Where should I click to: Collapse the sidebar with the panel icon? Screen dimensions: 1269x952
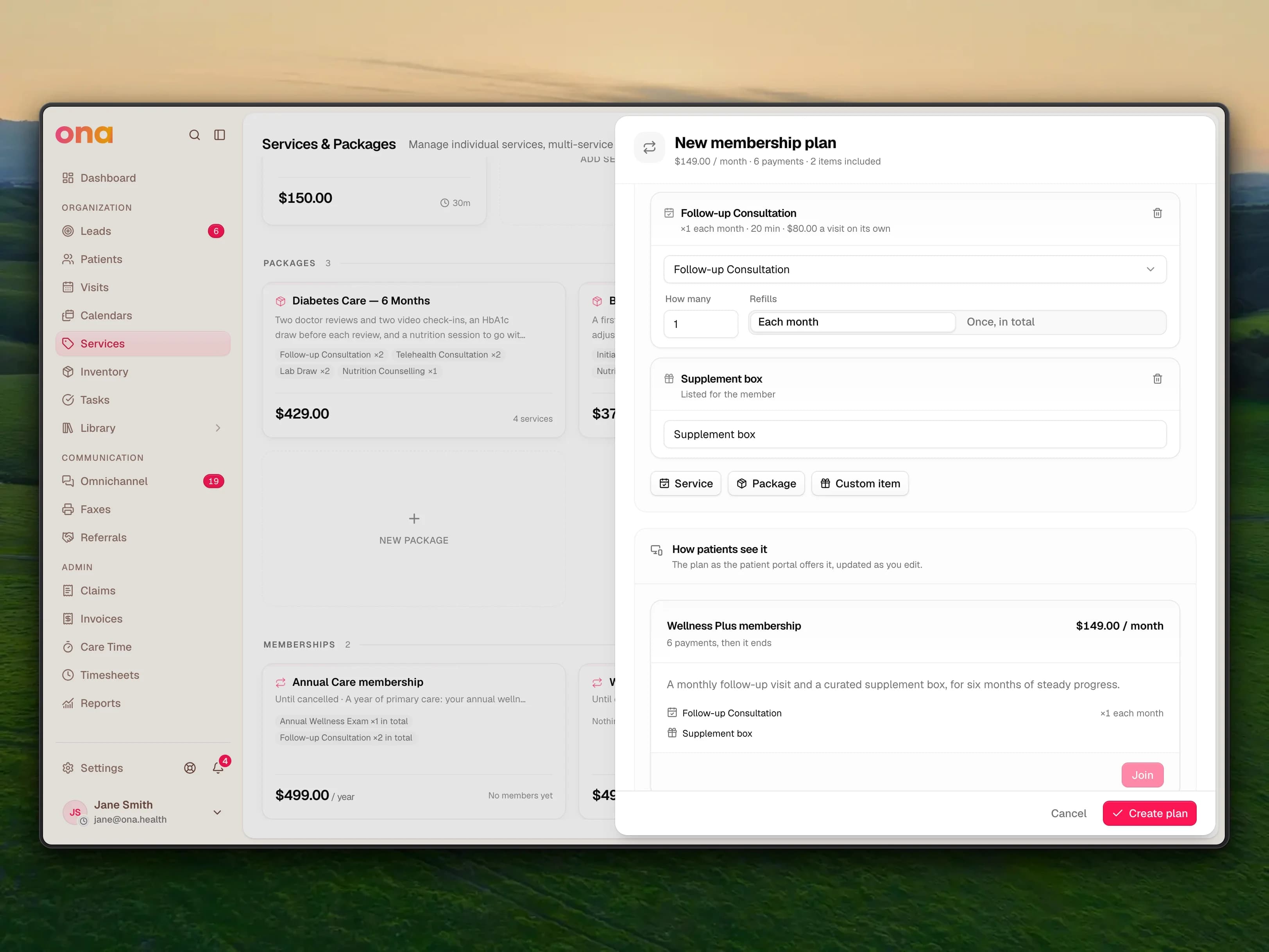click(x=220, y=135)
